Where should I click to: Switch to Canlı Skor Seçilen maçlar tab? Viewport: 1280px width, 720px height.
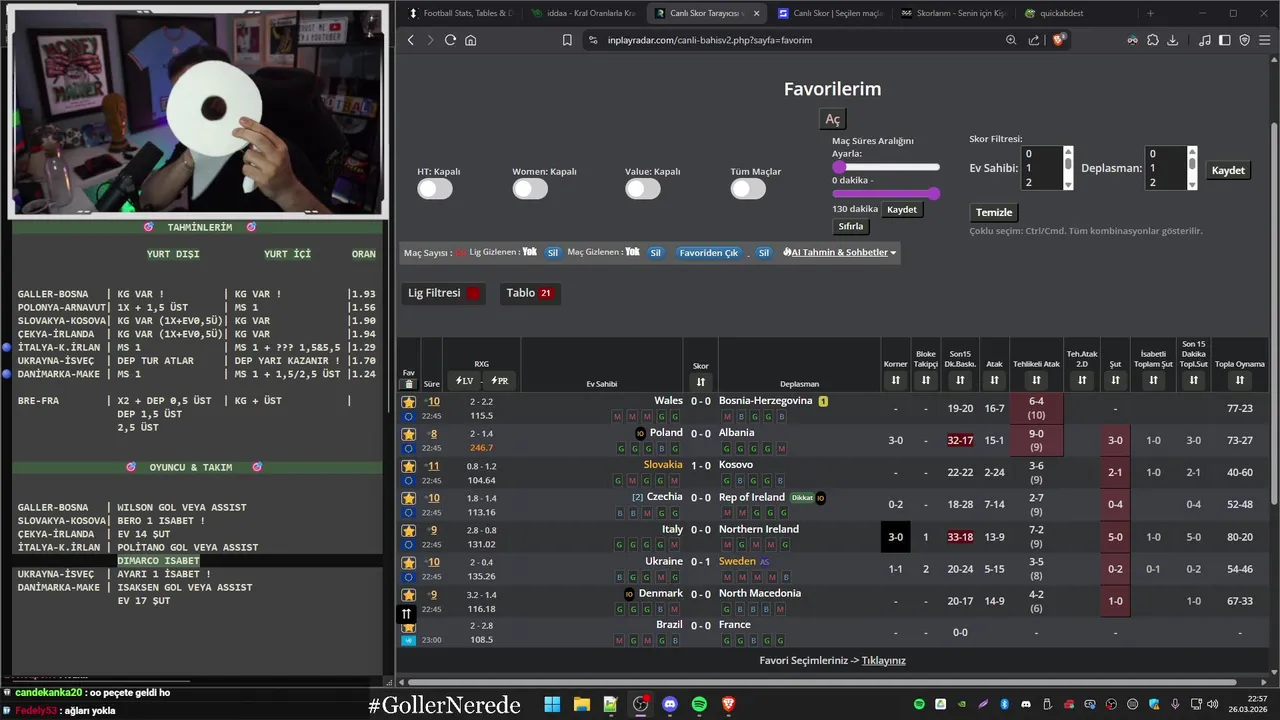pos(829,13)
